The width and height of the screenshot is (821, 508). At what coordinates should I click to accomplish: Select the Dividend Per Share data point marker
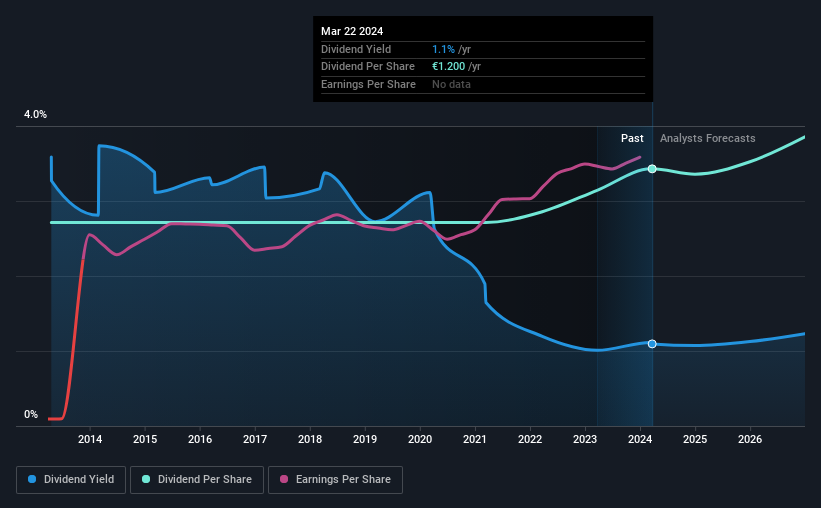pos(652,169)
